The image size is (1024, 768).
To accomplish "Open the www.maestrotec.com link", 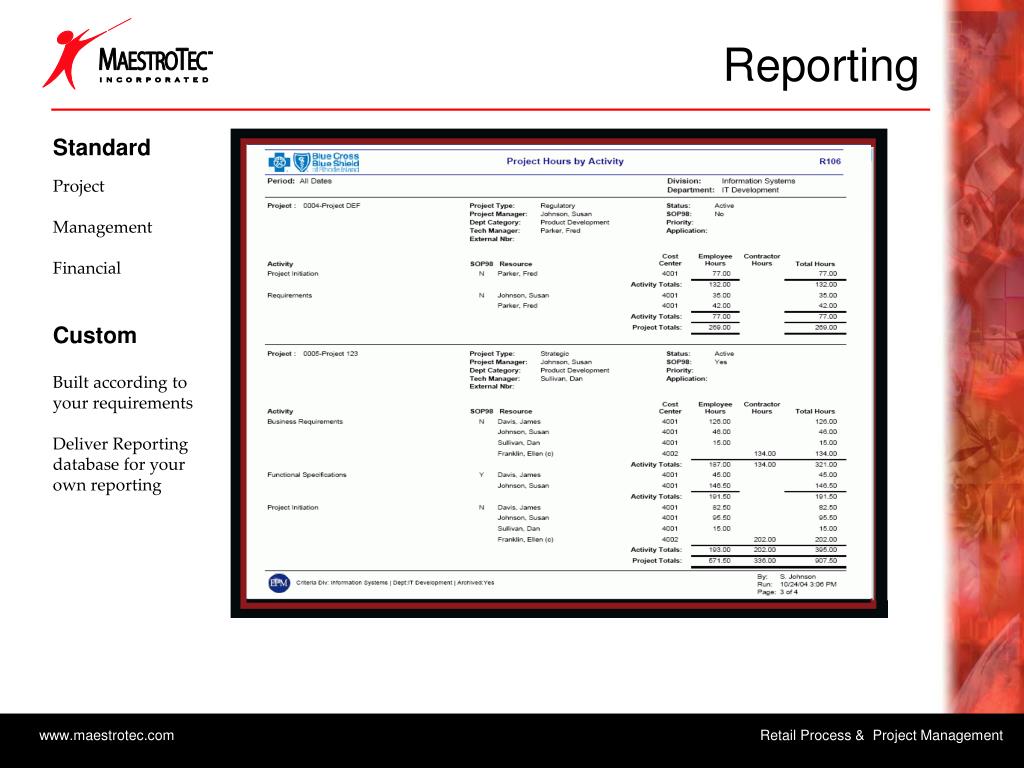I will tap(106, 735).
